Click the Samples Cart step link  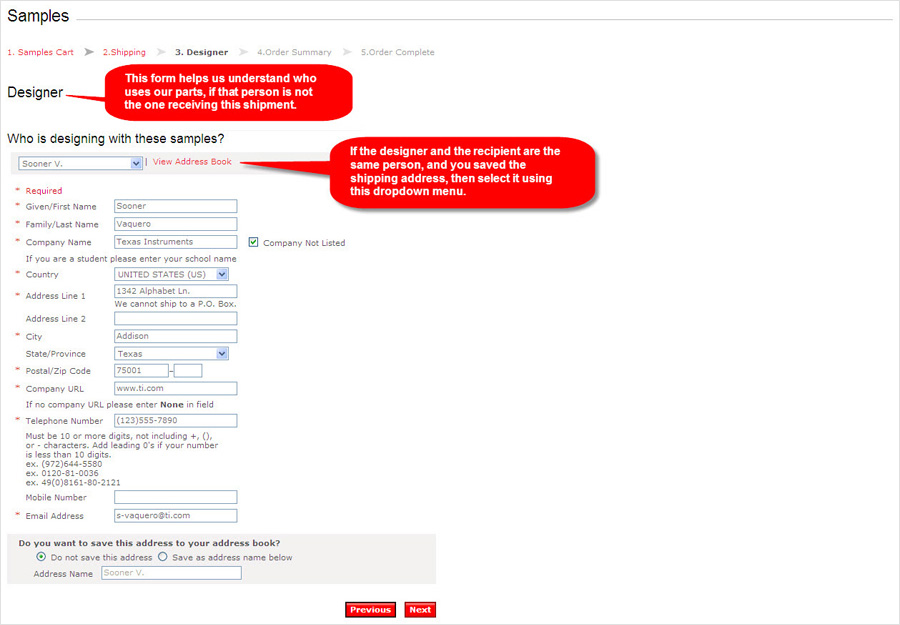coord(40,52)
